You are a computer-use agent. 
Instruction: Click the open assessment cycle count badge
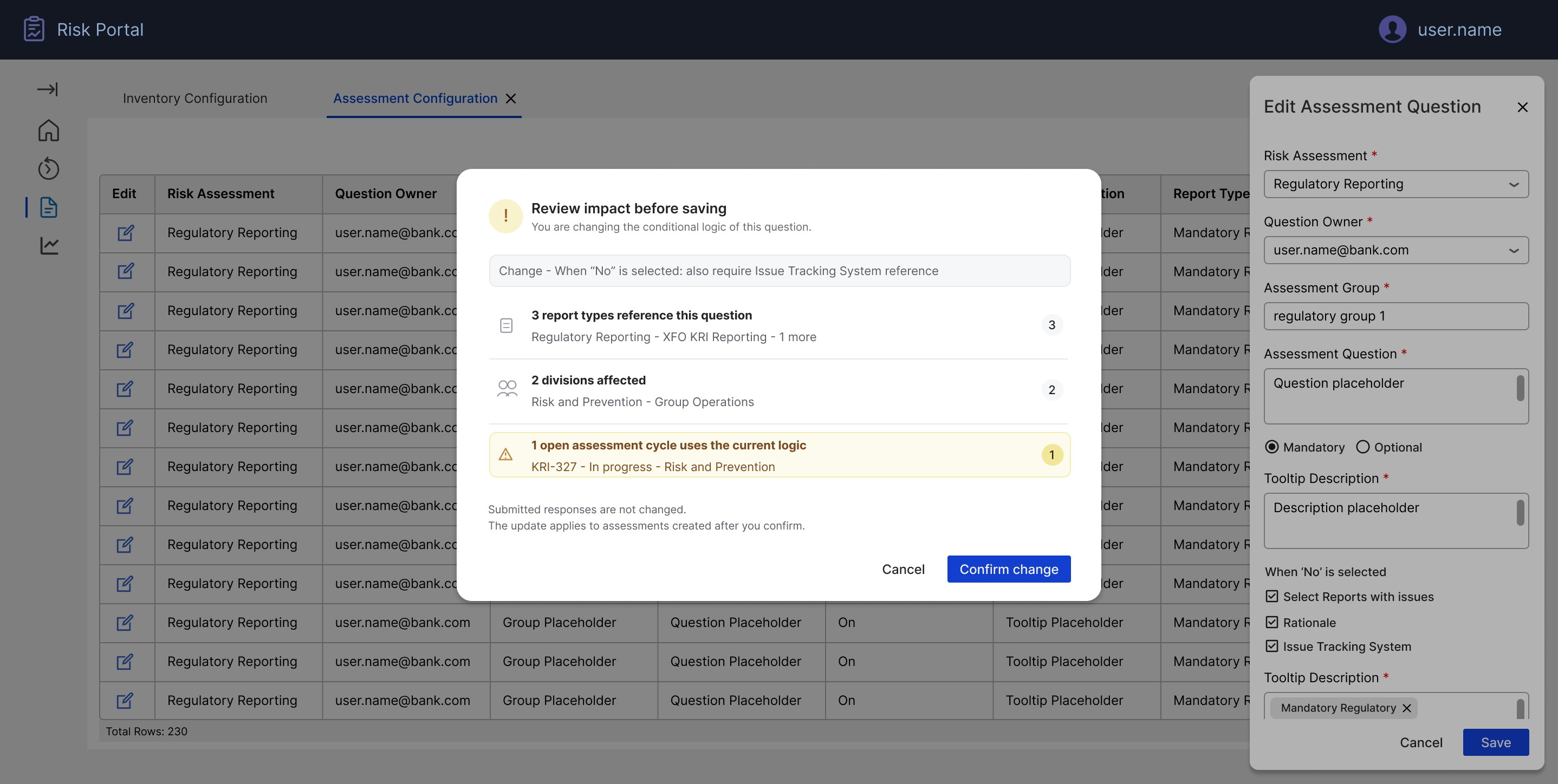click(1052, 455)
